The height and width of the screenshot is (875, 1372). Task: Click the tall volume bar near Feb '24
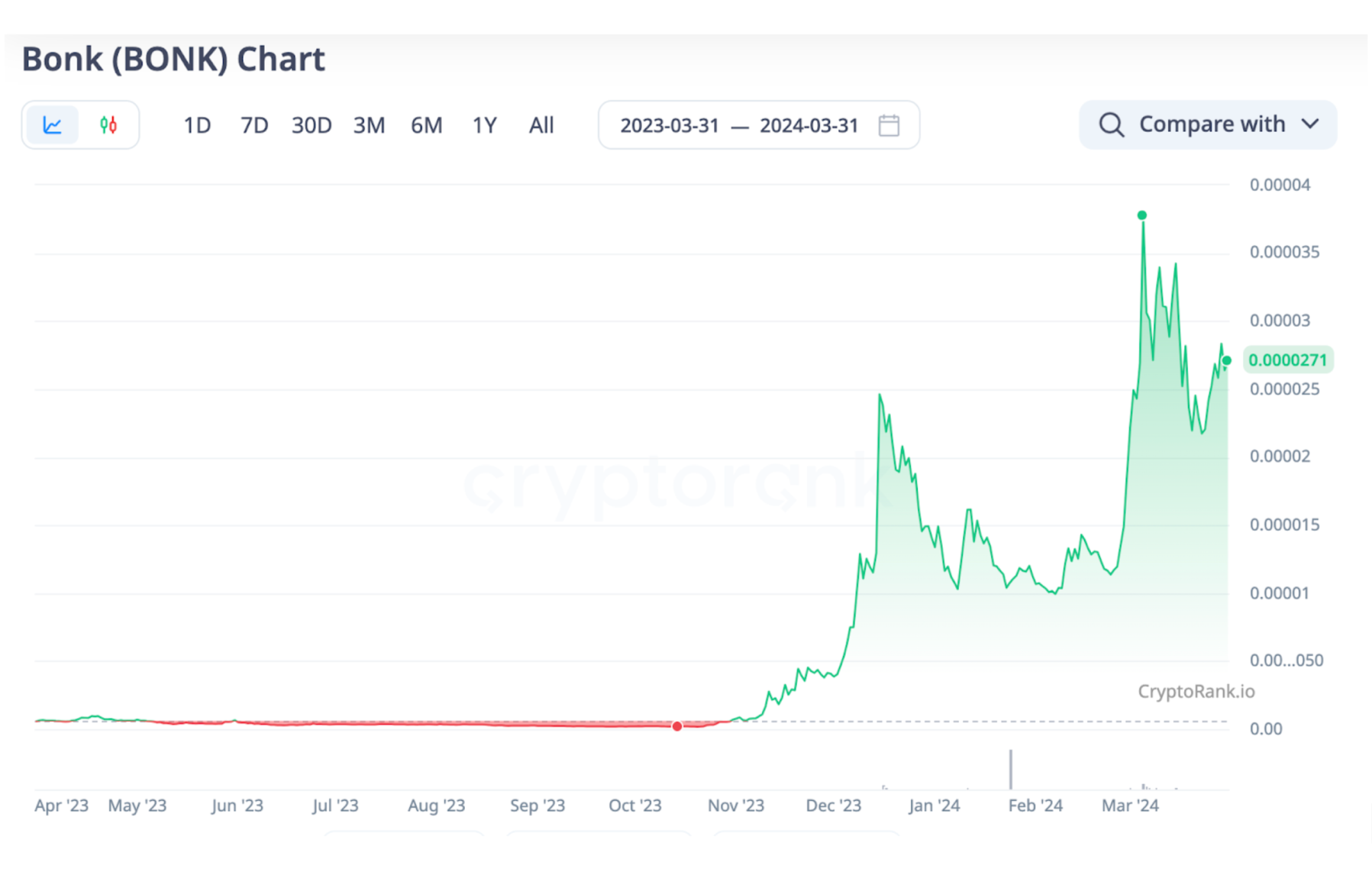pos(1011,769)
